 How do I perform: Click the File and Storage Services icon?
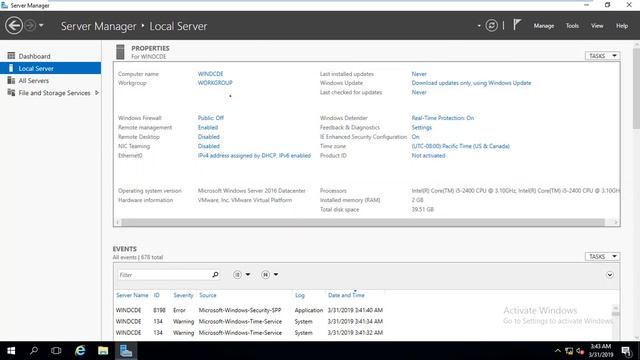pyautogui.click(x=11, y=92)
